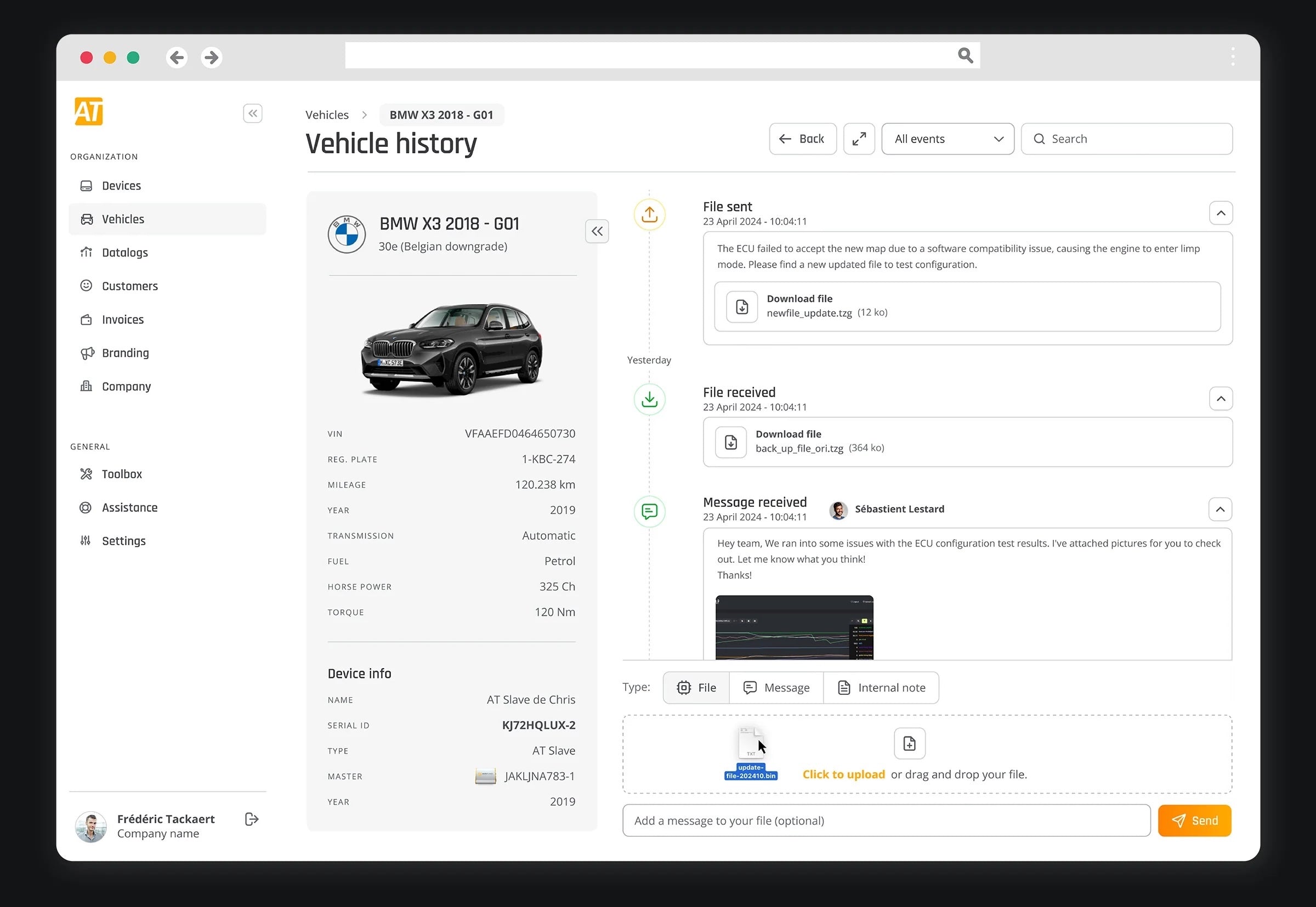Image resolution: width=1316 pixels, height=907 pixels.
Task: Click the back_up_file_ori.tzg file name
Action: (x=799, y=448)
